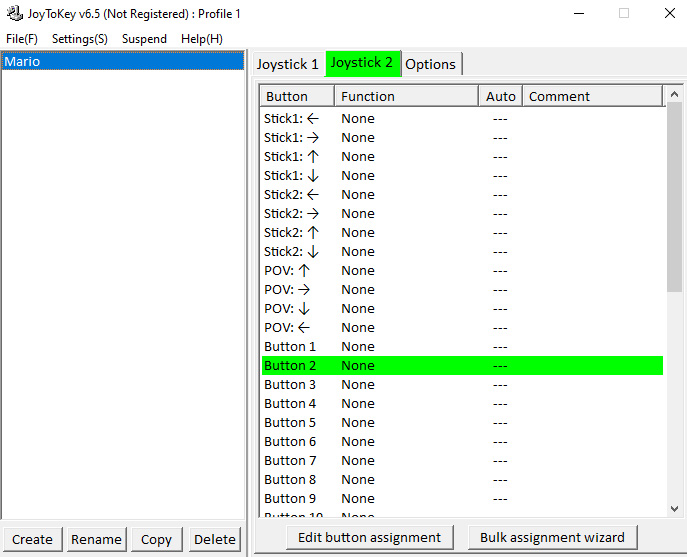Click the Function column header
Screen dimensions: 687x557
[x=406, y=97]
